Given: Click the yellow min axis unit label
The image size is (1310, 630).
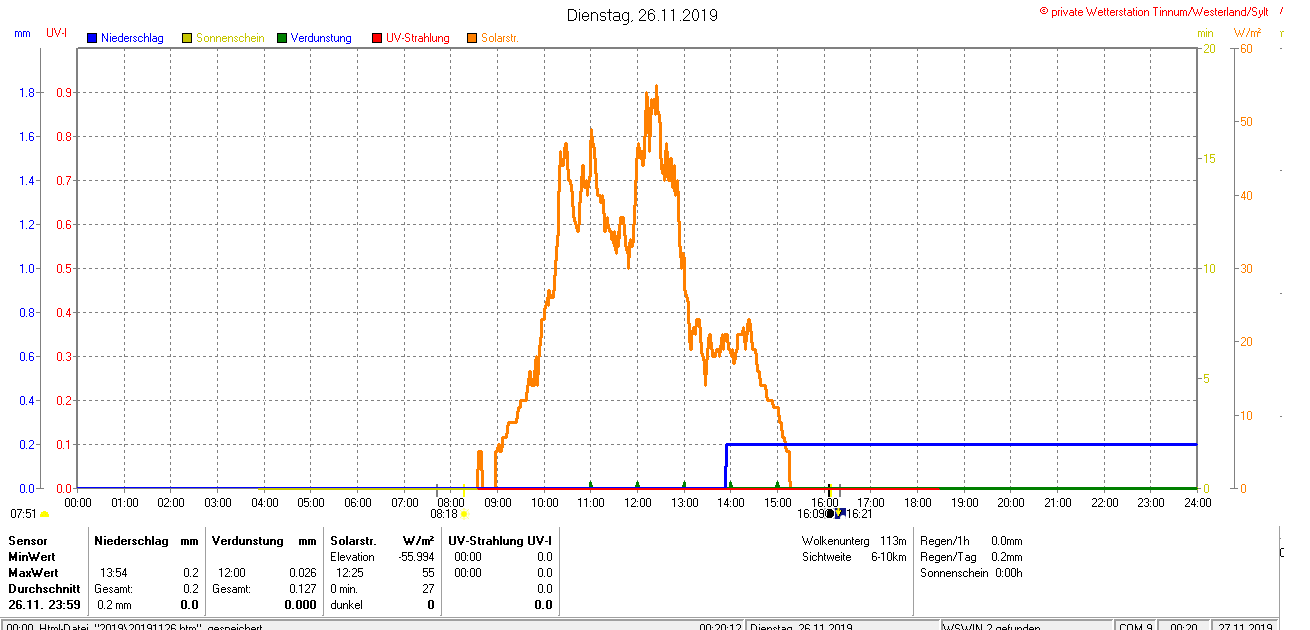Looking at the screenshot, I should click(x=1206, y=33).
